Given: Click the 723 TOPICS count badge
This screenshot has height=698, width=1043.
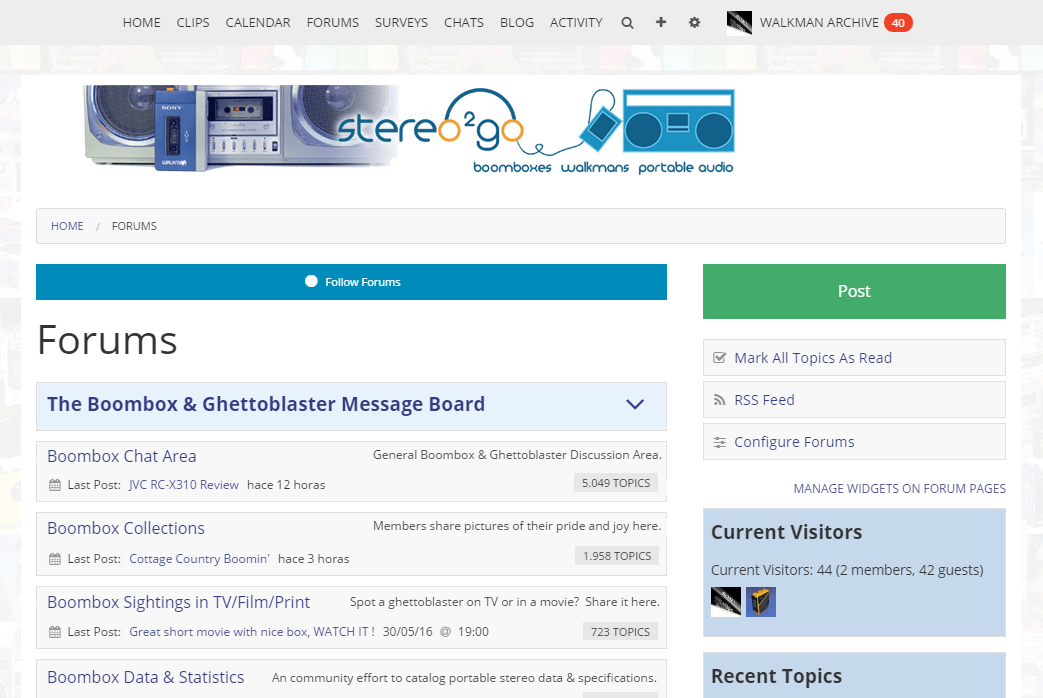Looking at the screenshot, I should [621, 632].
